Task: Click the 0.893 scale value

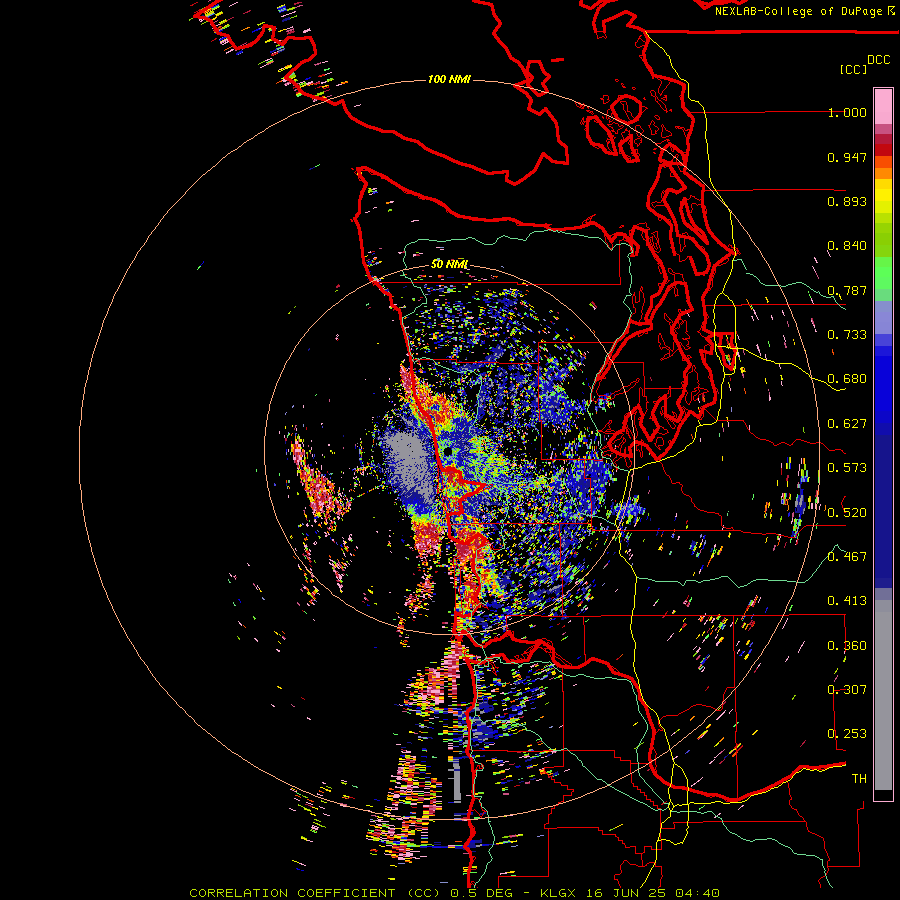Action: click(847, 201)
